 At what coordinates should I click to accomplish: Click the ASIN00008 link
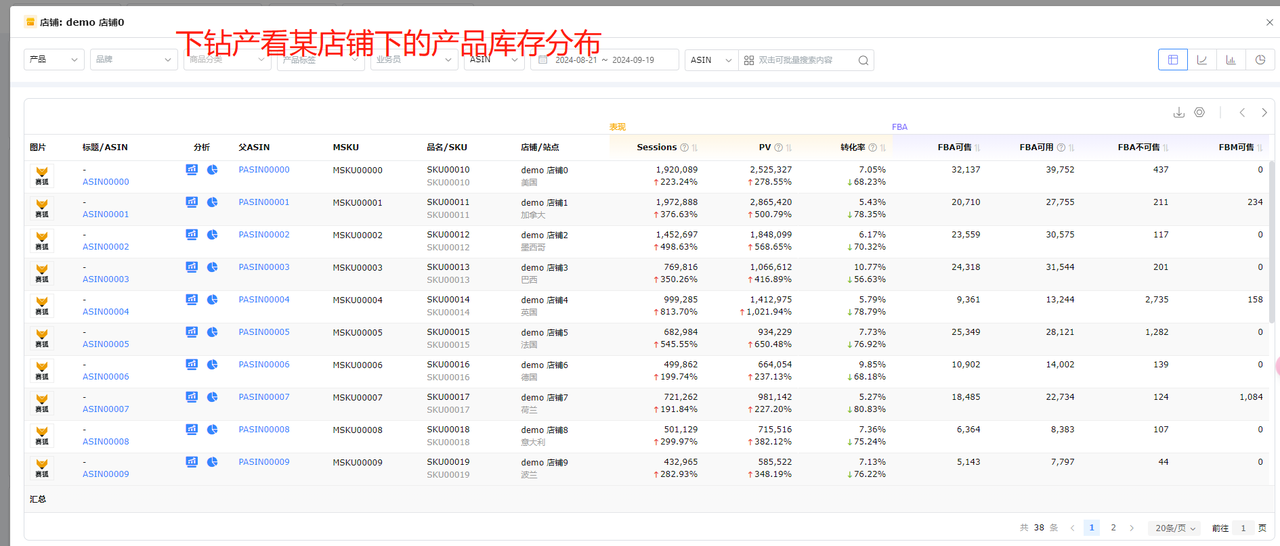point(105,442)
